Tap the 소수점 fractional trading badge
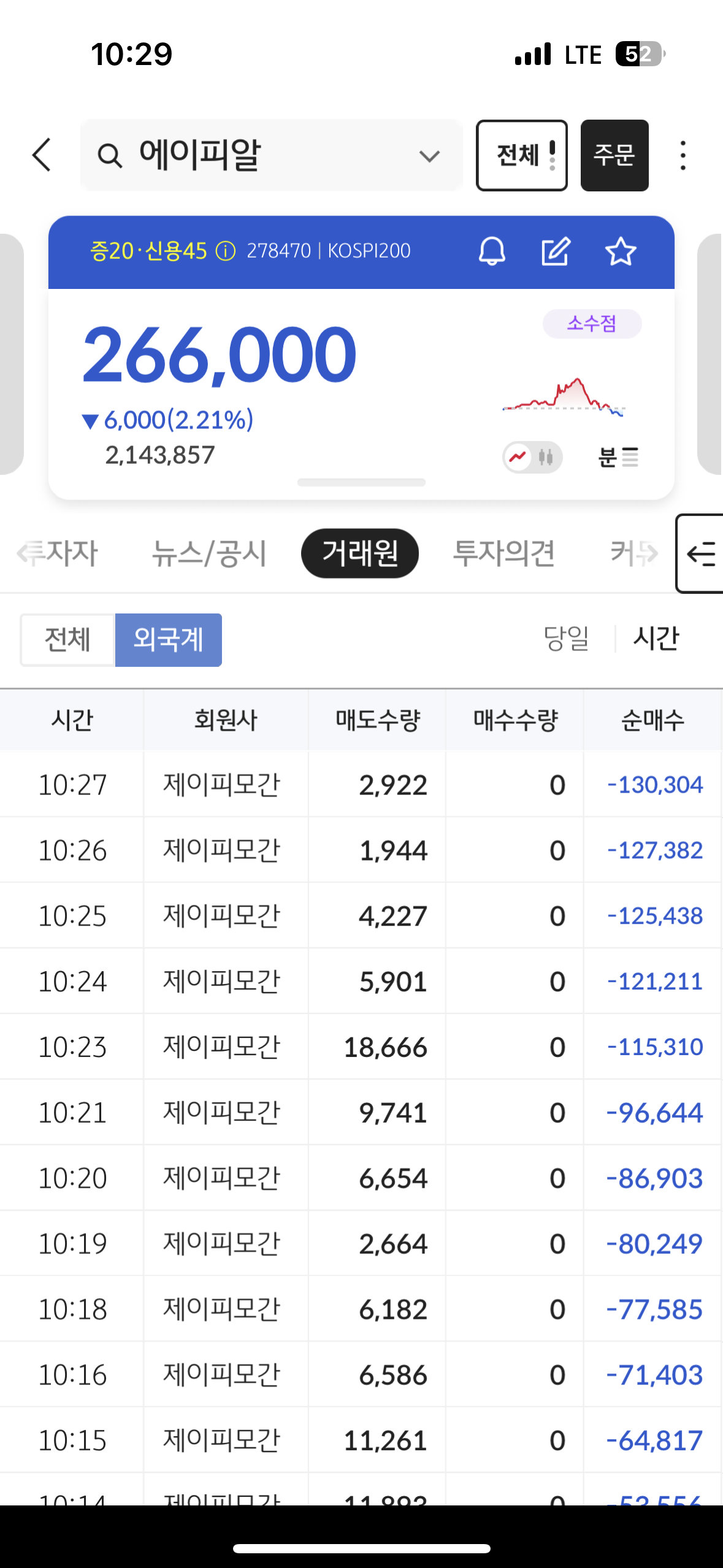This screenshot has height=1568, width=723. click(592, 323)
